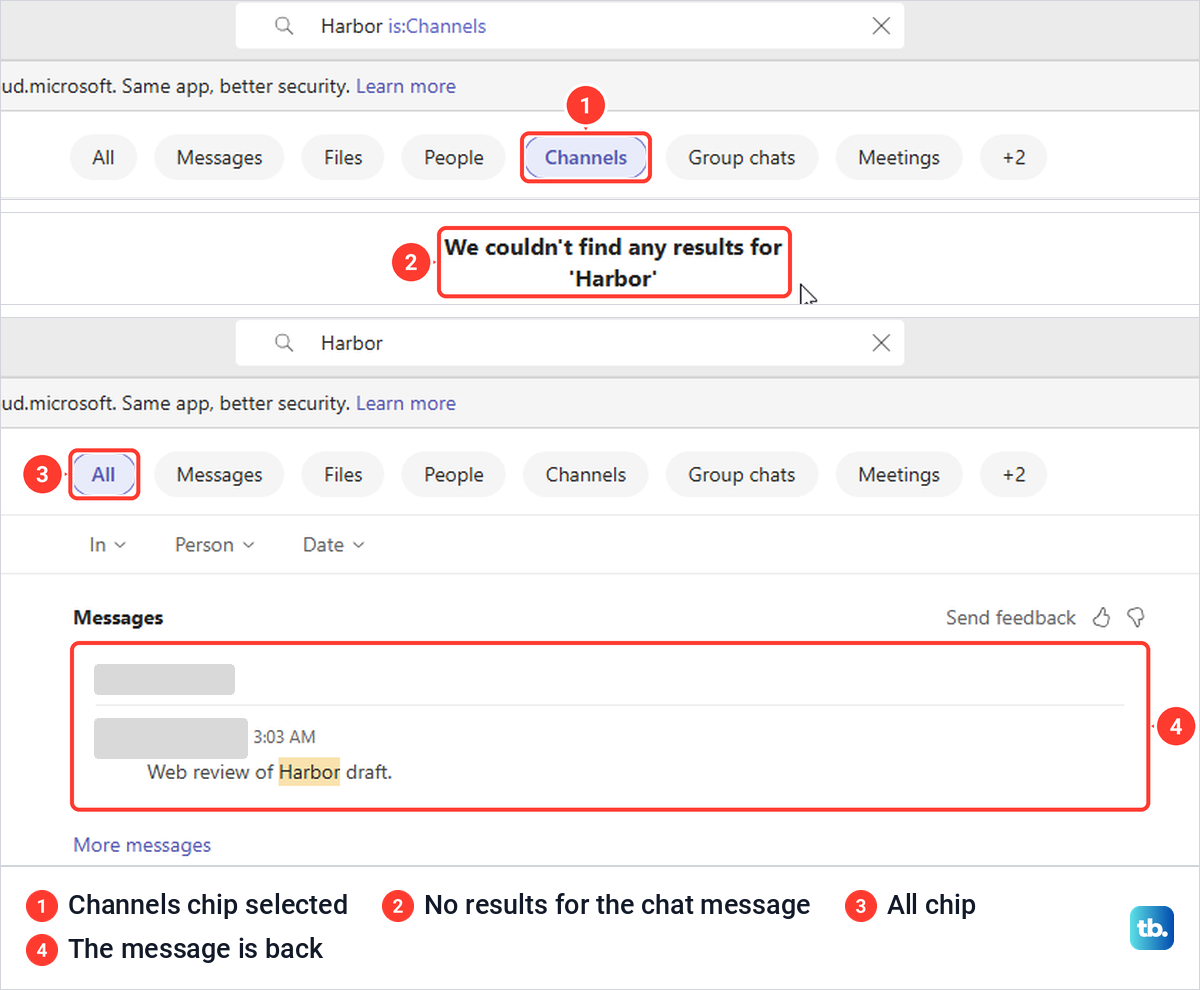Open the 'Person' filter dropdown
1200x990 pixels.
coord(215,545)
